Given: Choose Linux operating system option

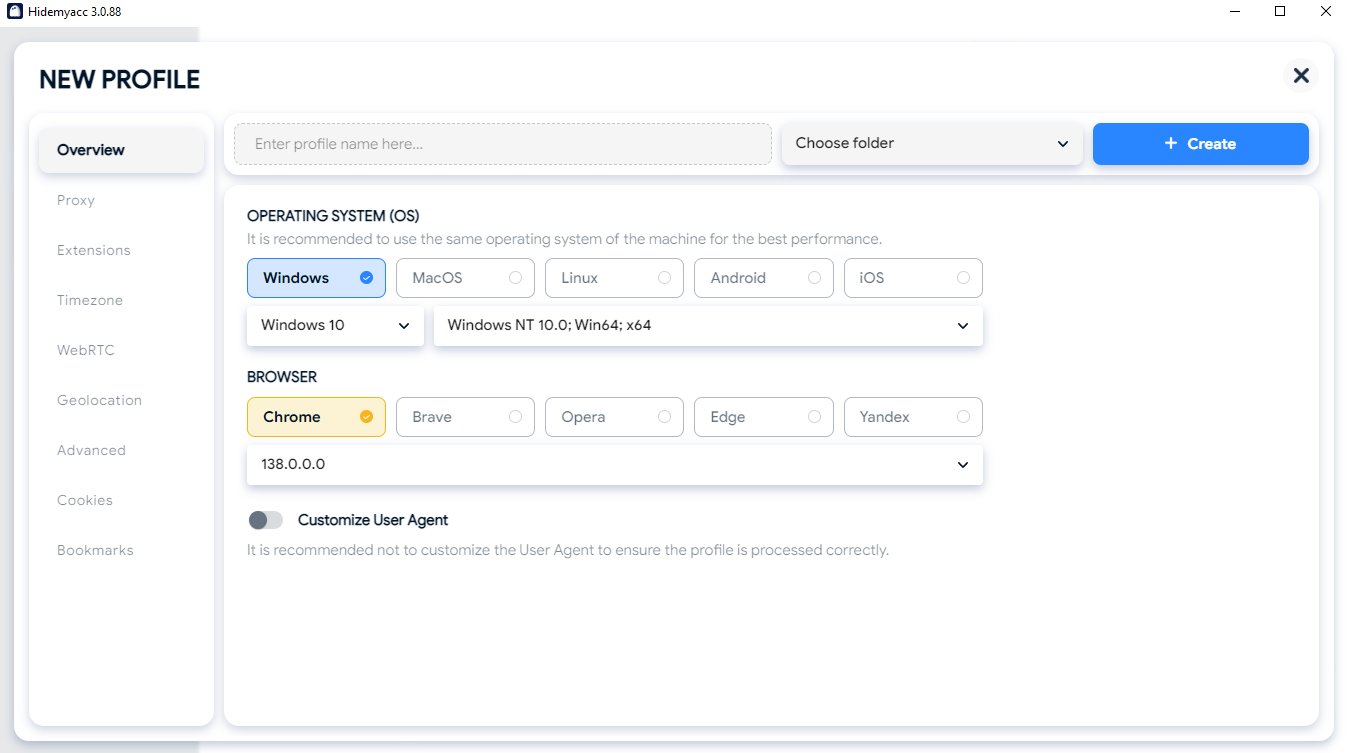Looking at the screenshot, I should click(x=614, y=278).
